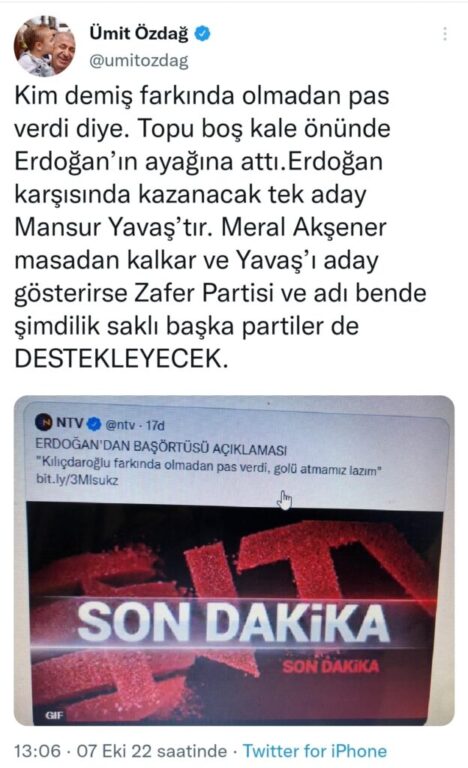The image size is (468, 768).
Task: Click the Kılıçdaroğlu quote line in embedded tweet
Action: click(209, 466)
